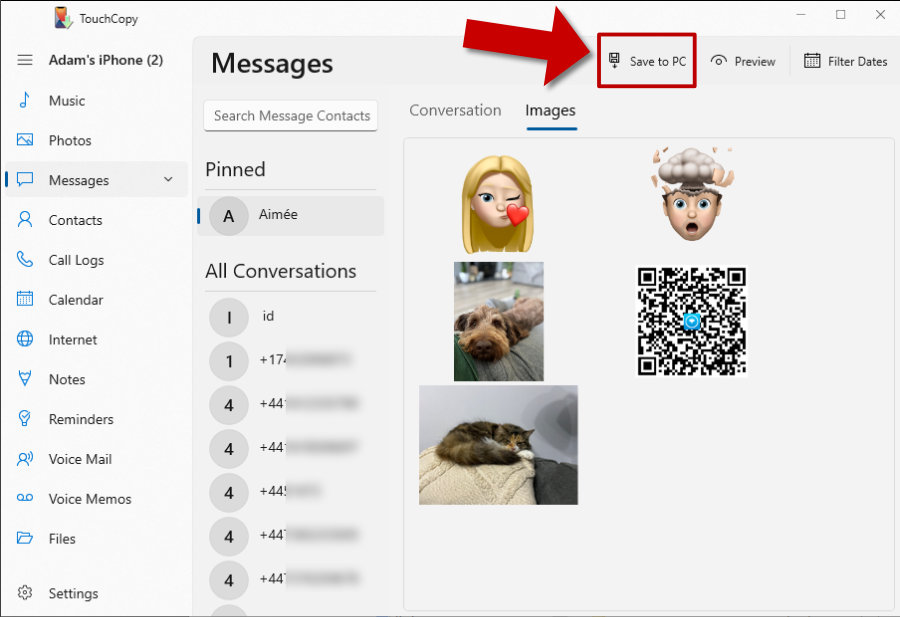This screenshot has height=617, width=900.
Task: Switch to the Conversation tab
Action: (455, 110)
